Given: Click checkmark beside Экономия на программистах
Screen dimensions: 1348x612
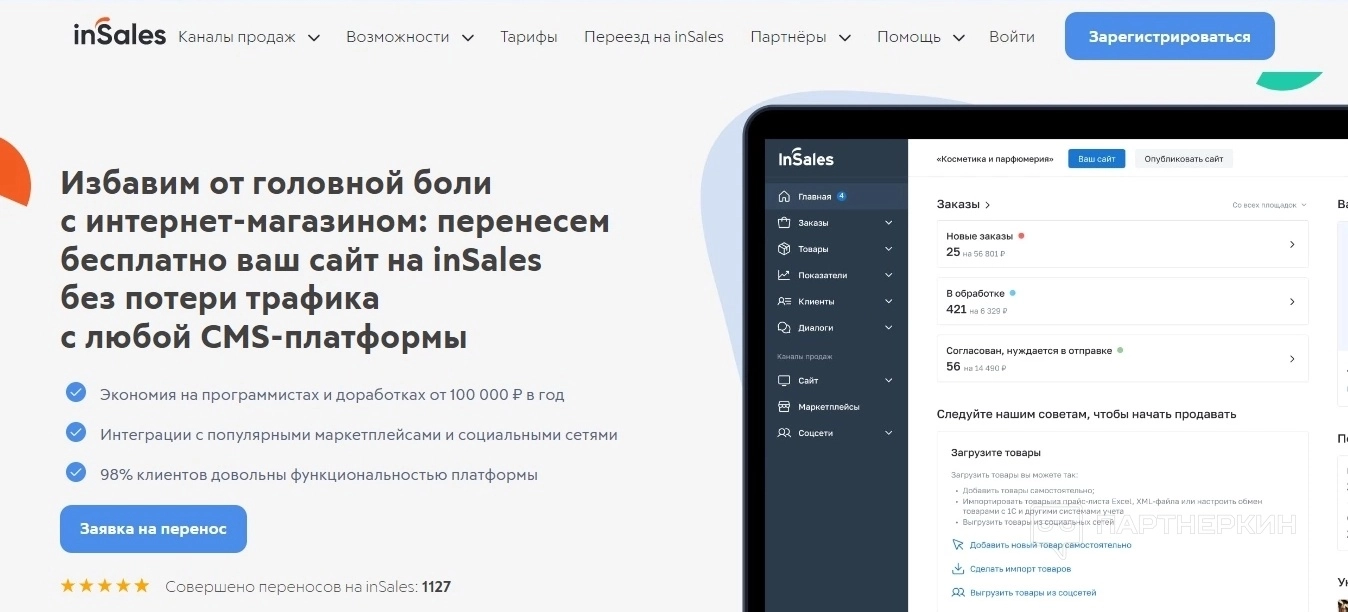Looking at the screenshot, I should (76, 392).
